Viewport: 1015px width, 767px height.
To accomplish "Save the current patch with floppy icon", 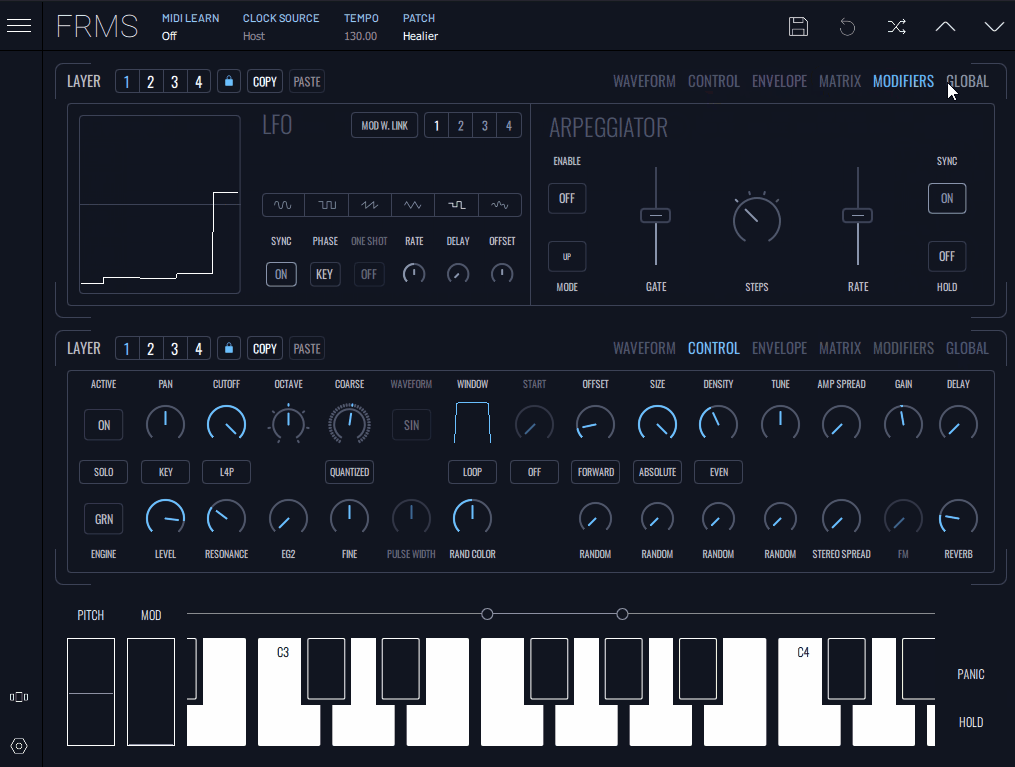I will pyautogui.click(x=798, y=27).
